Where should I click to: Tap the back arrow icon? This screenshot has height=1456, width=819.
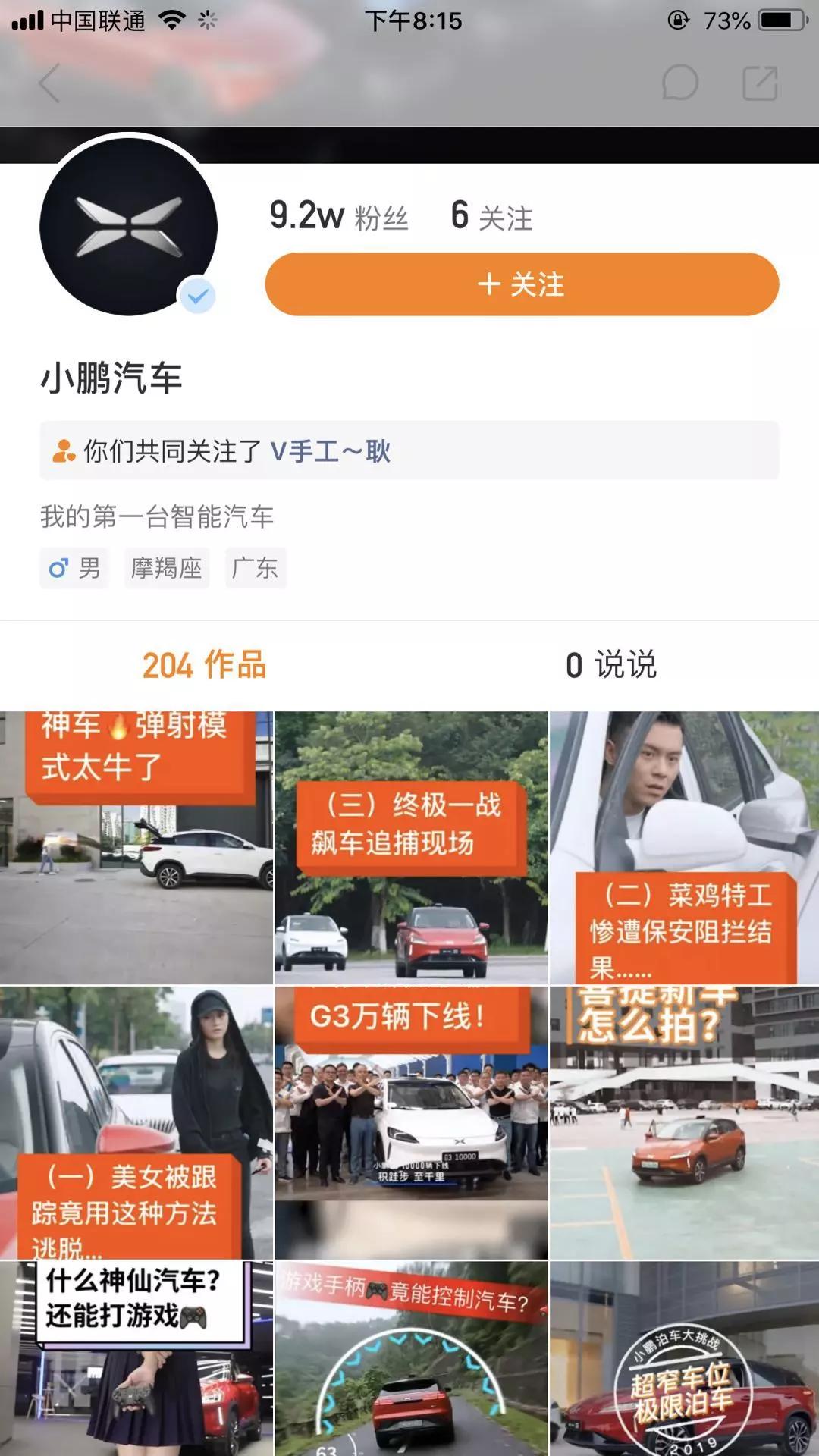click(x=49, y=83)
